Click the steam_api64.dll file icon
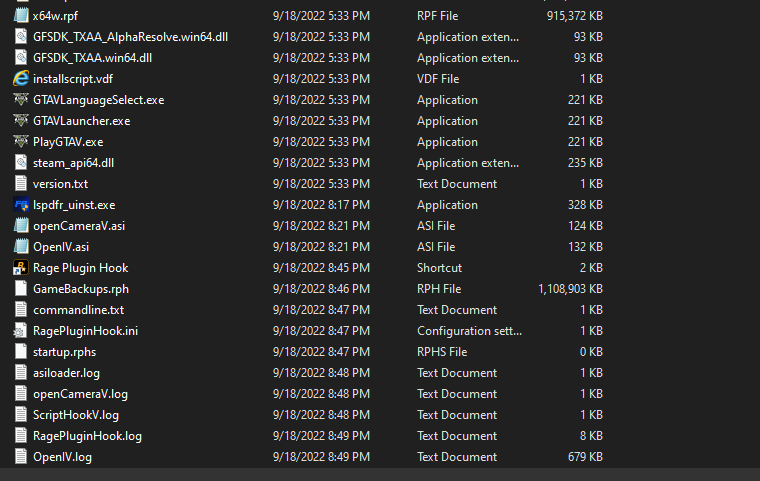This screenshot has height=481, width=760. 21,163
